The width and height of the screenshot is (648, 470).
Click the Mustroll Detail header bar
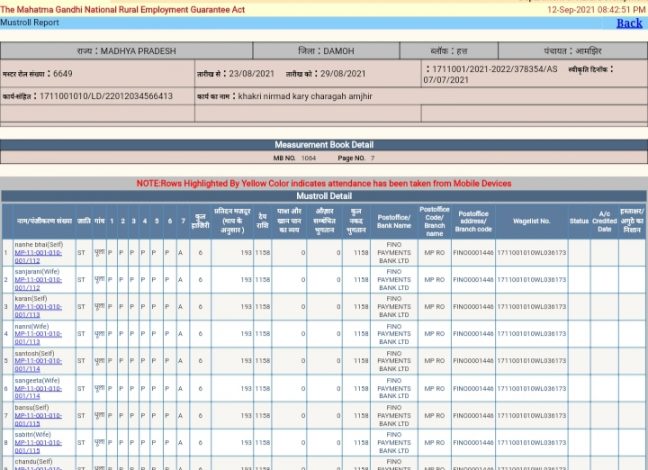pos(324,196)
